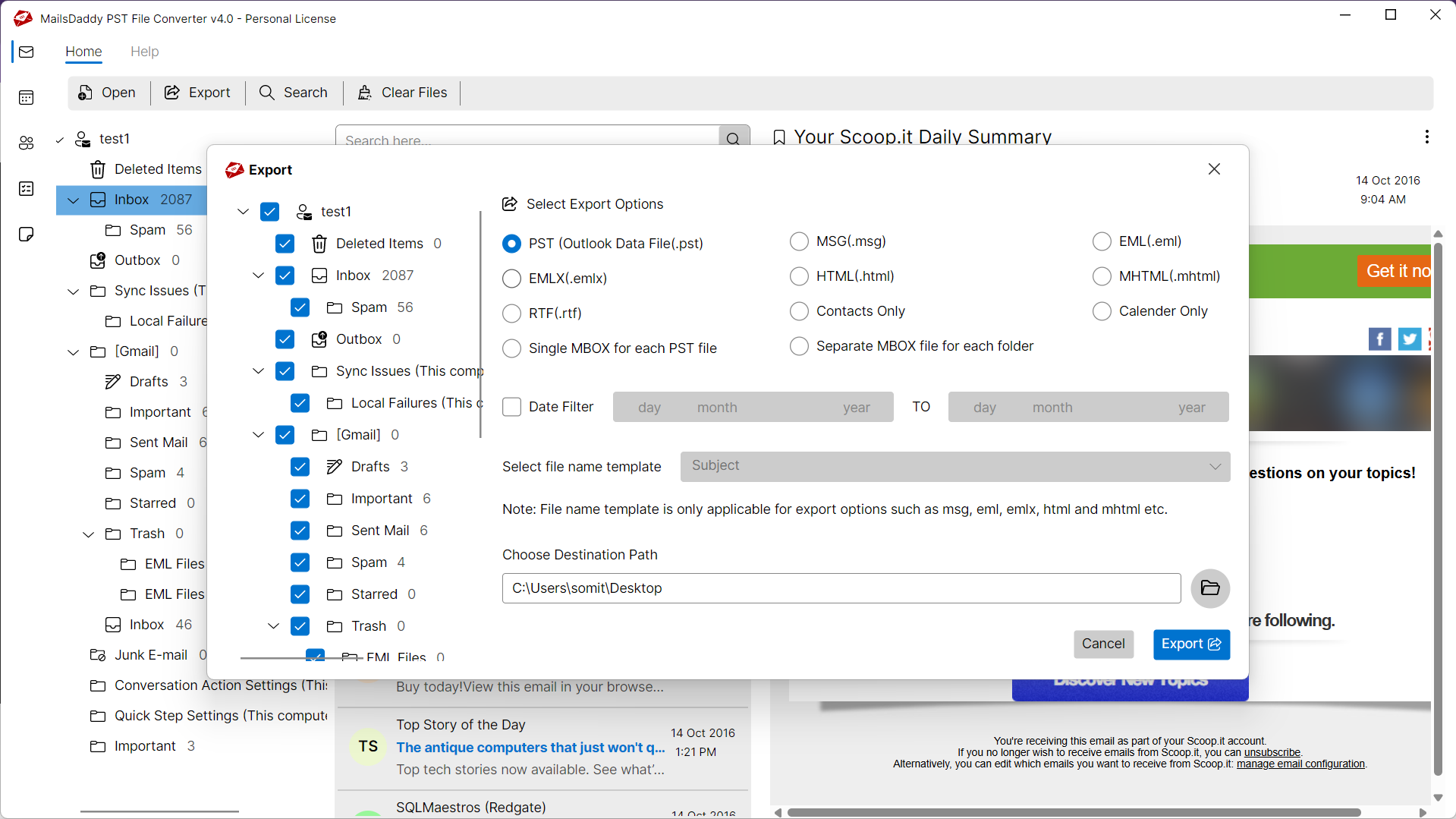Click the Outbox icon in the main folder tree
1456x819 pixels.
[98, 260]
